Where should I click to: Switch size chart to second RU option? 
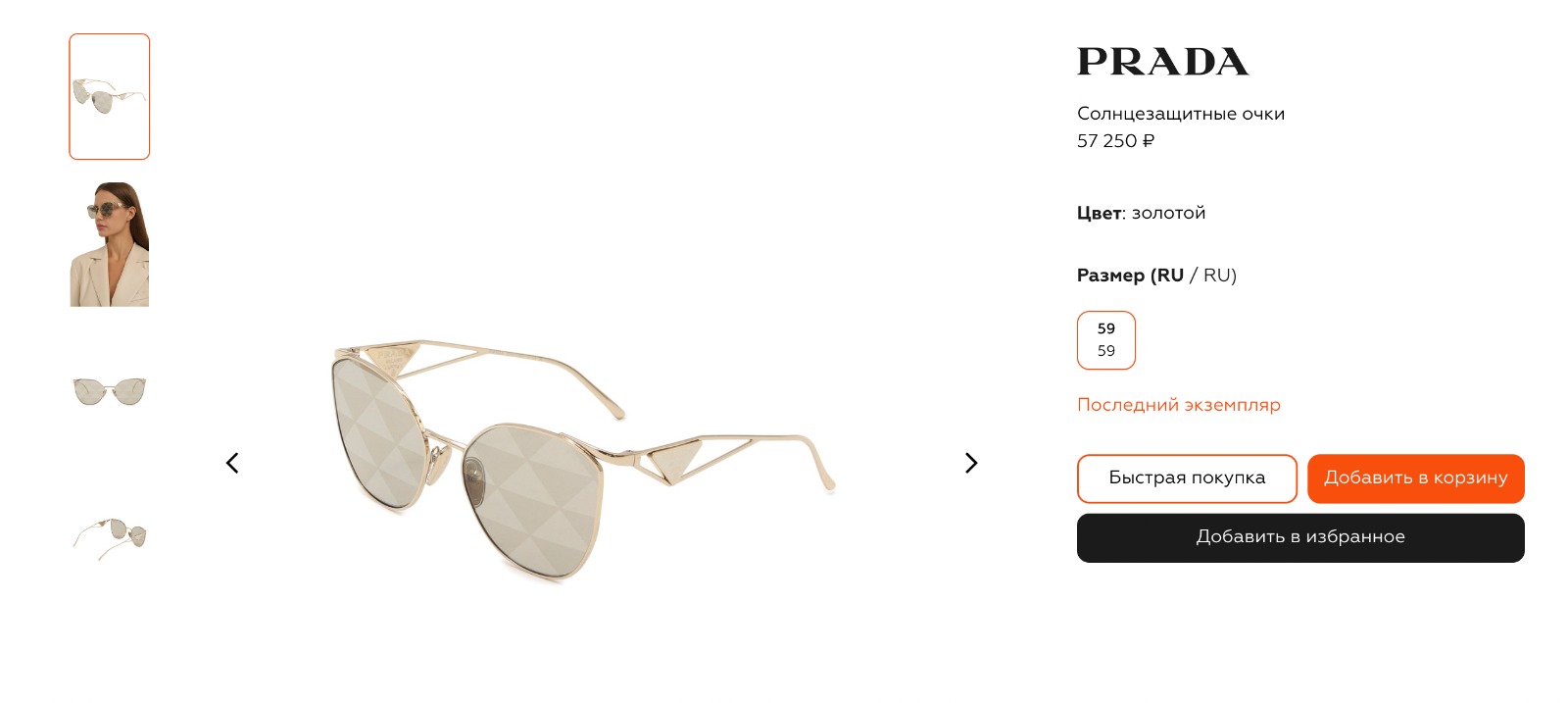(x=1216, y=276)
